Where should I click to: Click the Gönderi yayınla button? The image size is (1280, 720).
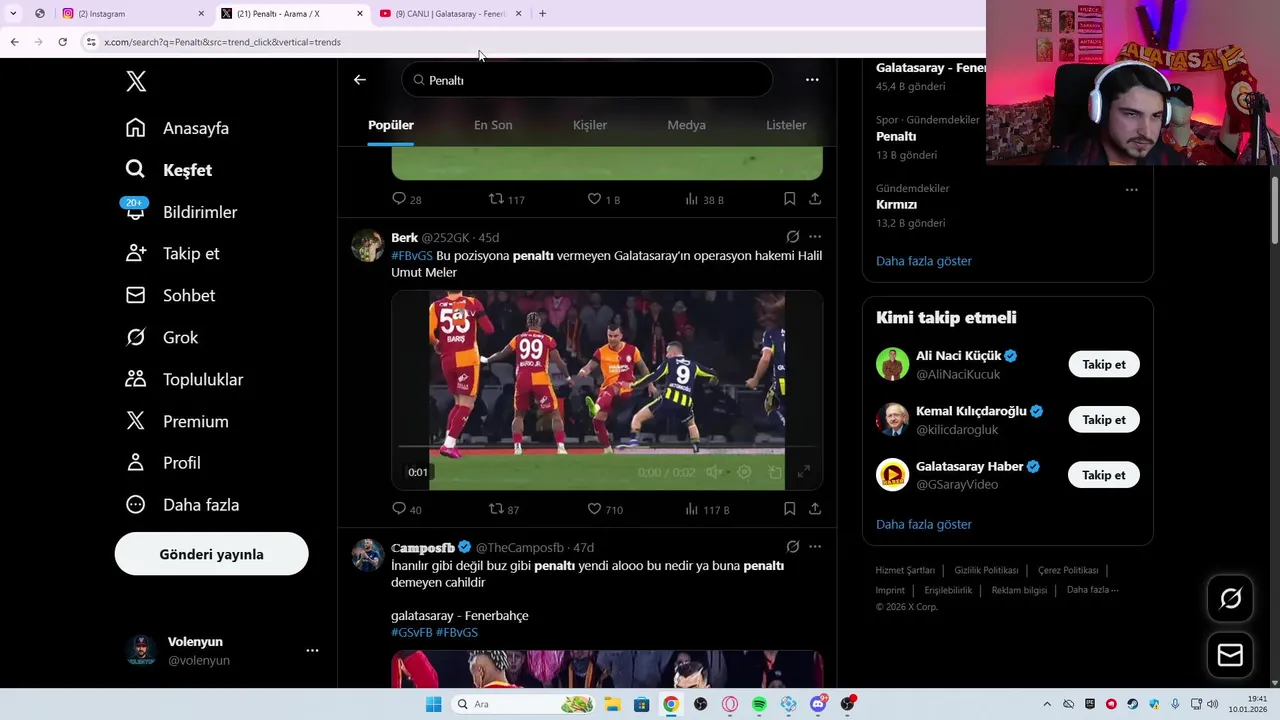point(211,554)
